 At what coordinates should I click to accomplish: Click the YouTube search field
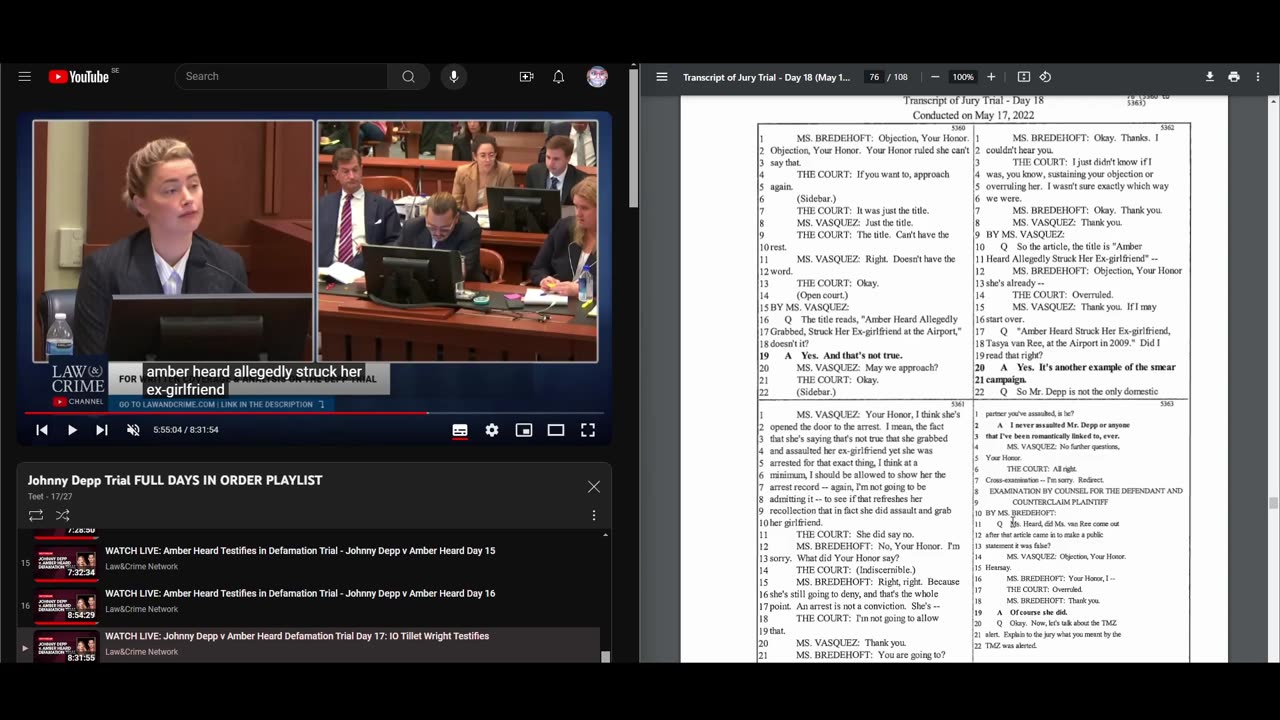[281, 77]
